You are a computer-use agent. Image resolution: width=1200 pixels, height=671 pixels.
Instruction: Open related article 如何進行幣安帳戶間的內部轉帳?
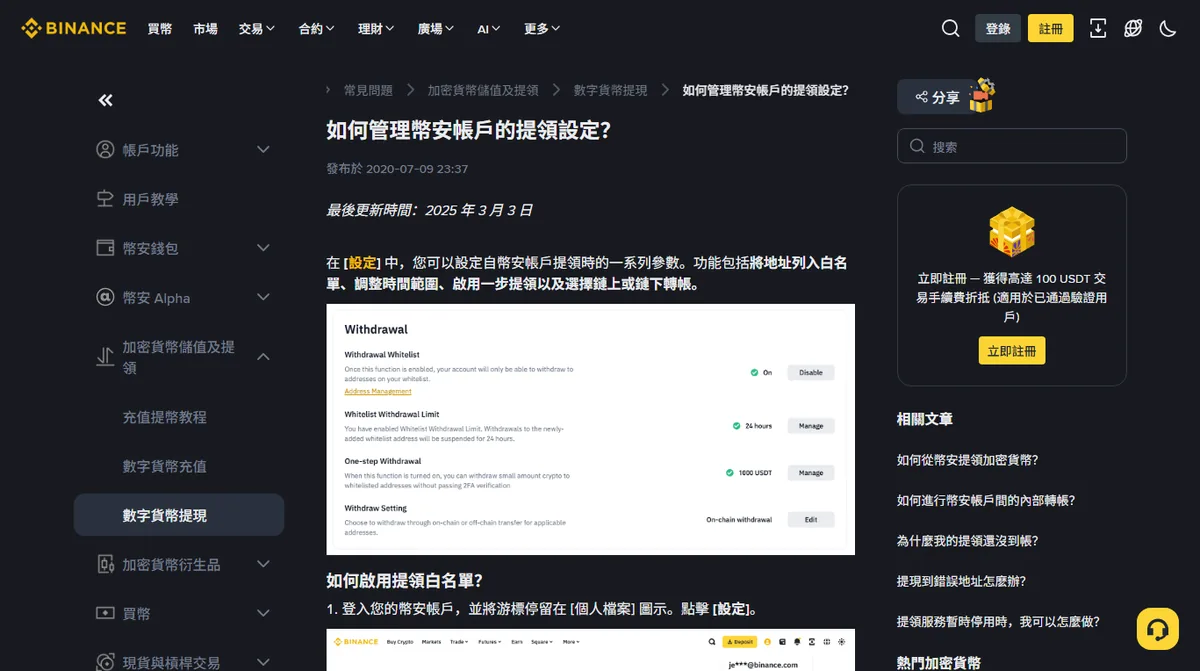pyautogui.click(x=986, y=500)
